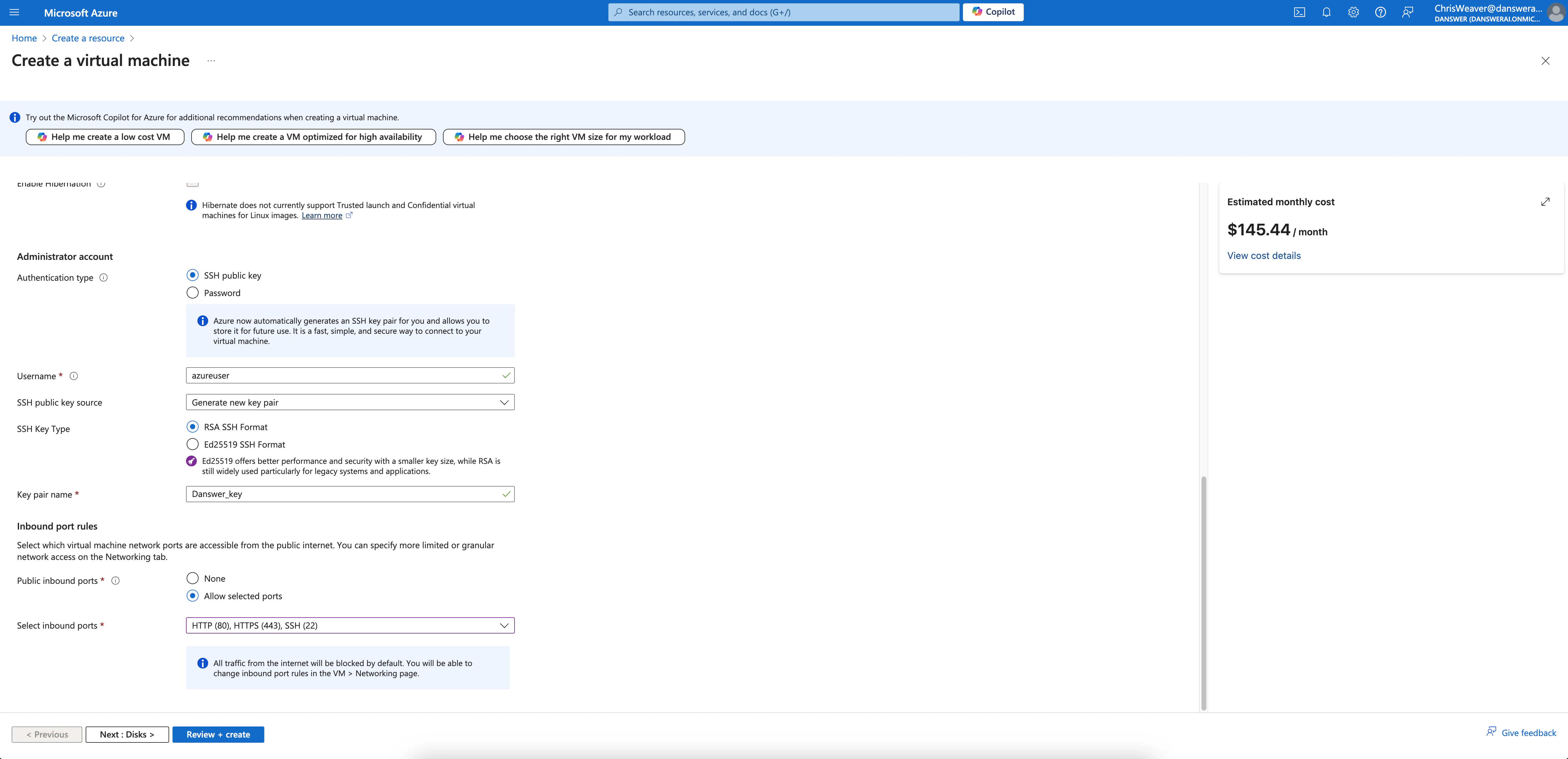Expand Select inbound ports dropdown
The width and height of the screenshot is (1568, 759).
(x=350, y=625)
